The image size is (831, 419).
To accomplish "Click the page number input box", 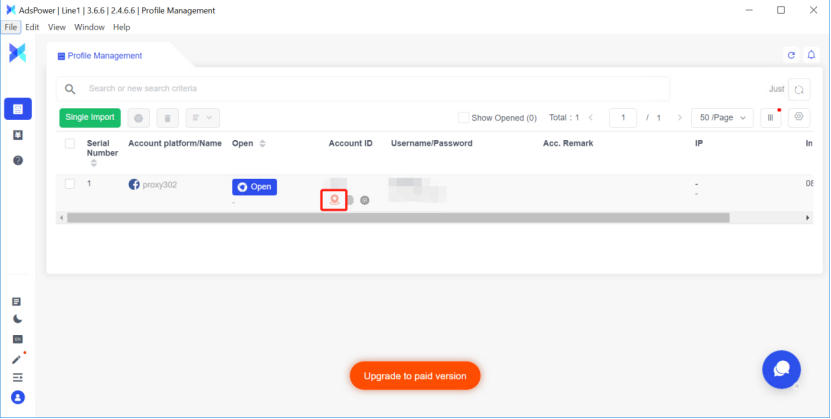I will [x=623, y=118].
